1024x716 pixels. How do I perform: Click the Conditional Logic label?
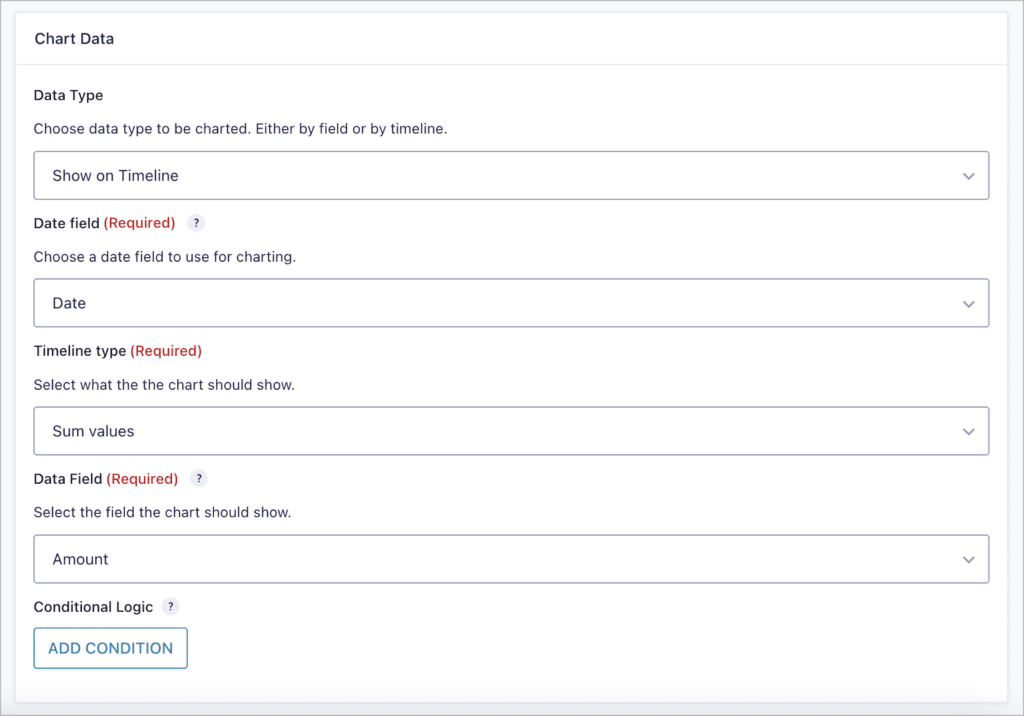[x=93, y=607]
